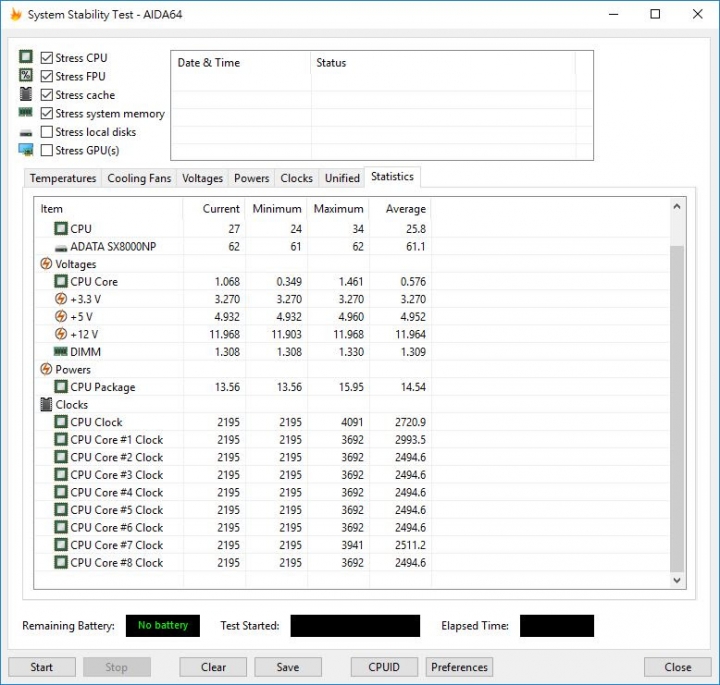Click the CPU temperature row chip icon
This screenshot has width=720, height=685.
click(x=61, y=228)
